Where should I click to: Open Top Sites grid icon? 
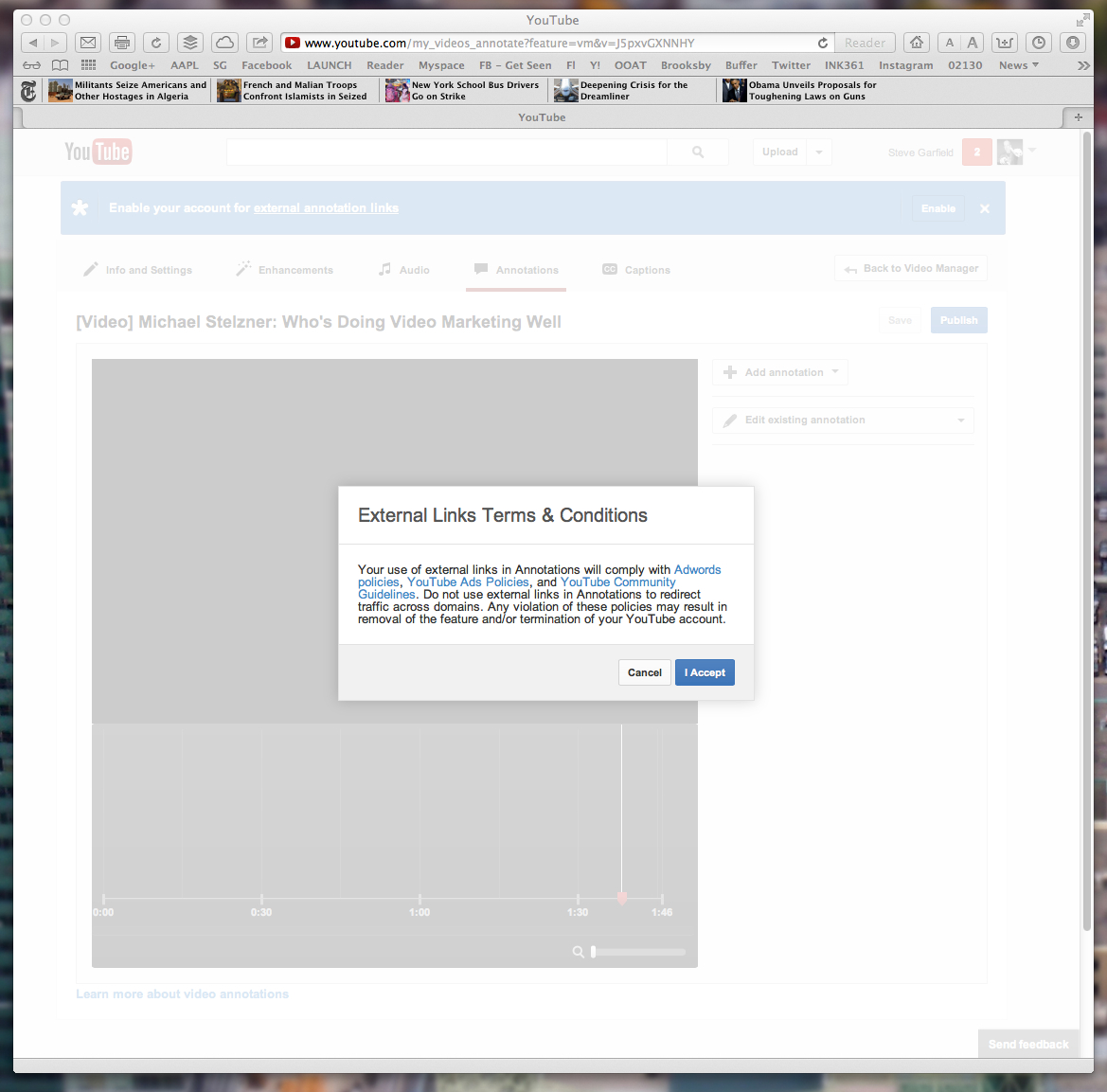pos(88,65)
